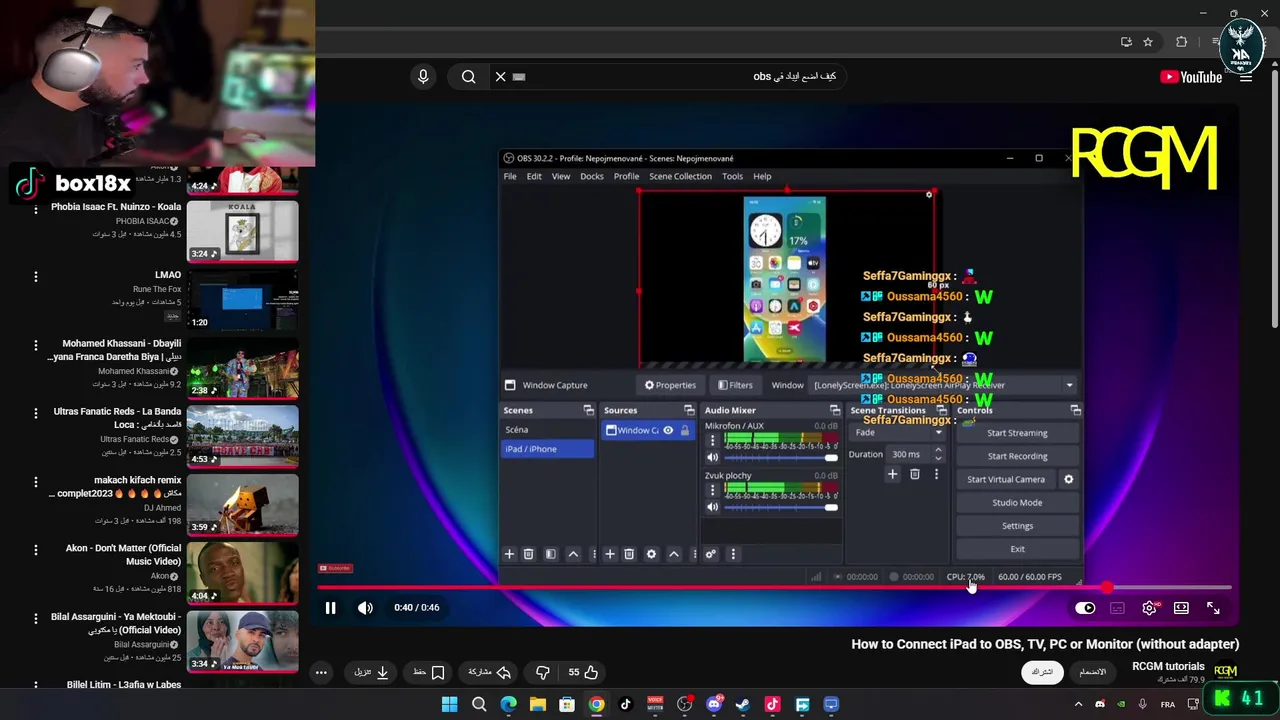
Task: Pop out the Audio Mixer dock icon
Action: click(835, 410)
